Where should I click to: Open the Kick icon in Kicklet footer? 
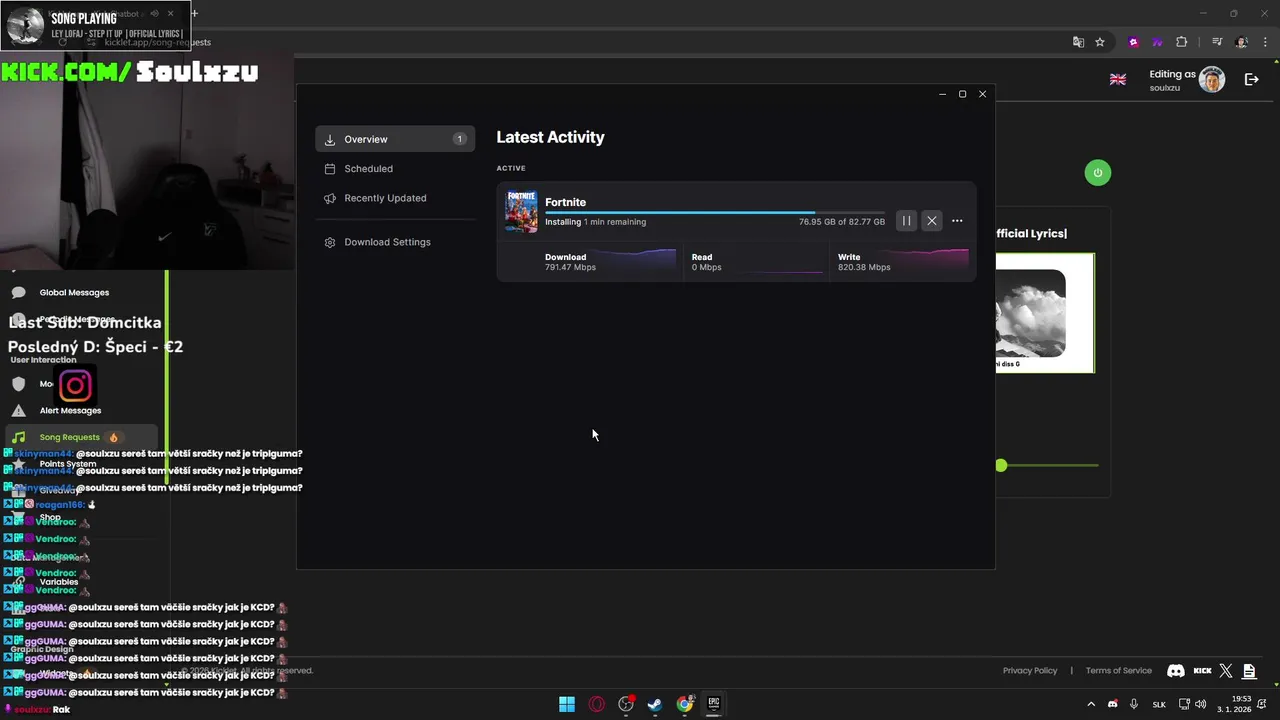coord(1203,671)
